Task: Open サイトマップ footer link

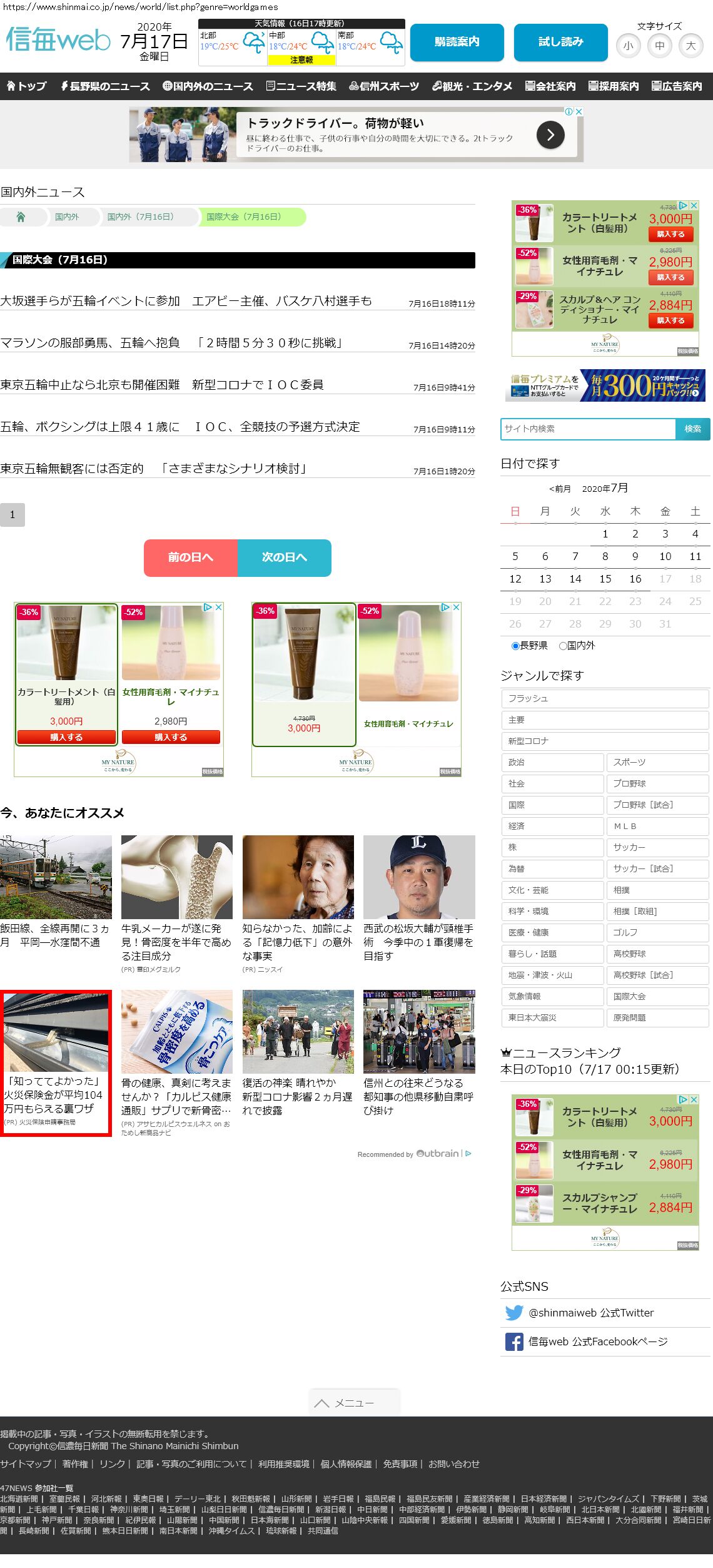Action: 26,1464
